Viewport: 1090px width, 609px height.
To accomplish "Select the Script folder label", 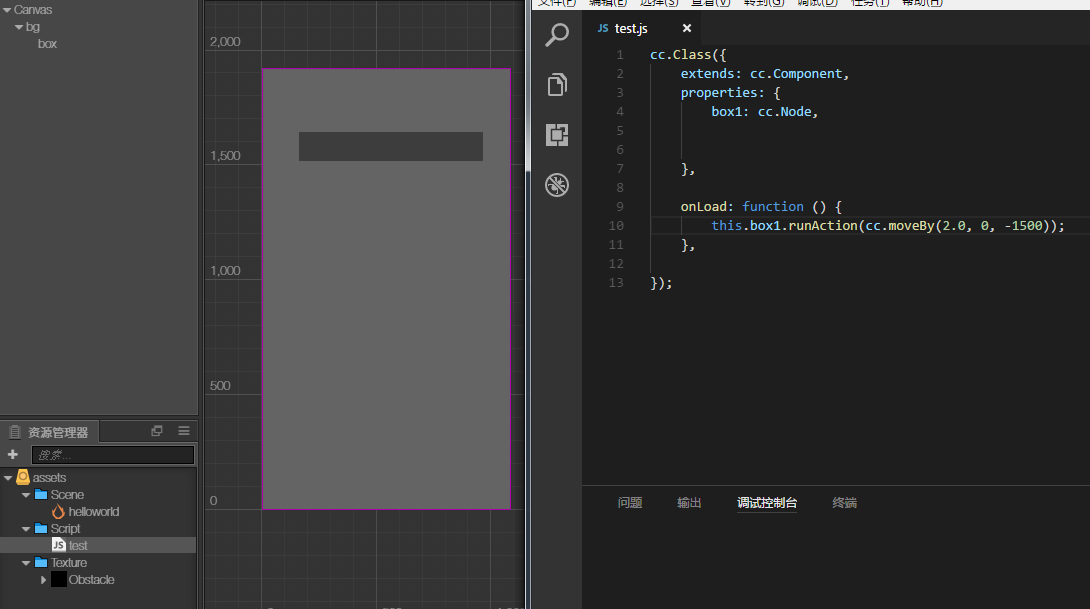I will pos(65,529).
